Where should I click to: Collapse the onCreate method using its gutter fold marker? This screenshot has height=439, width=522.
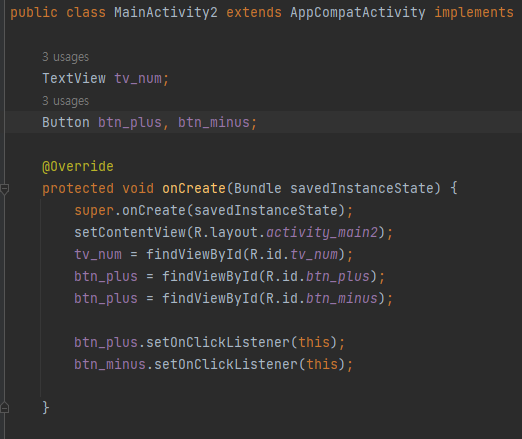point(4,189)
